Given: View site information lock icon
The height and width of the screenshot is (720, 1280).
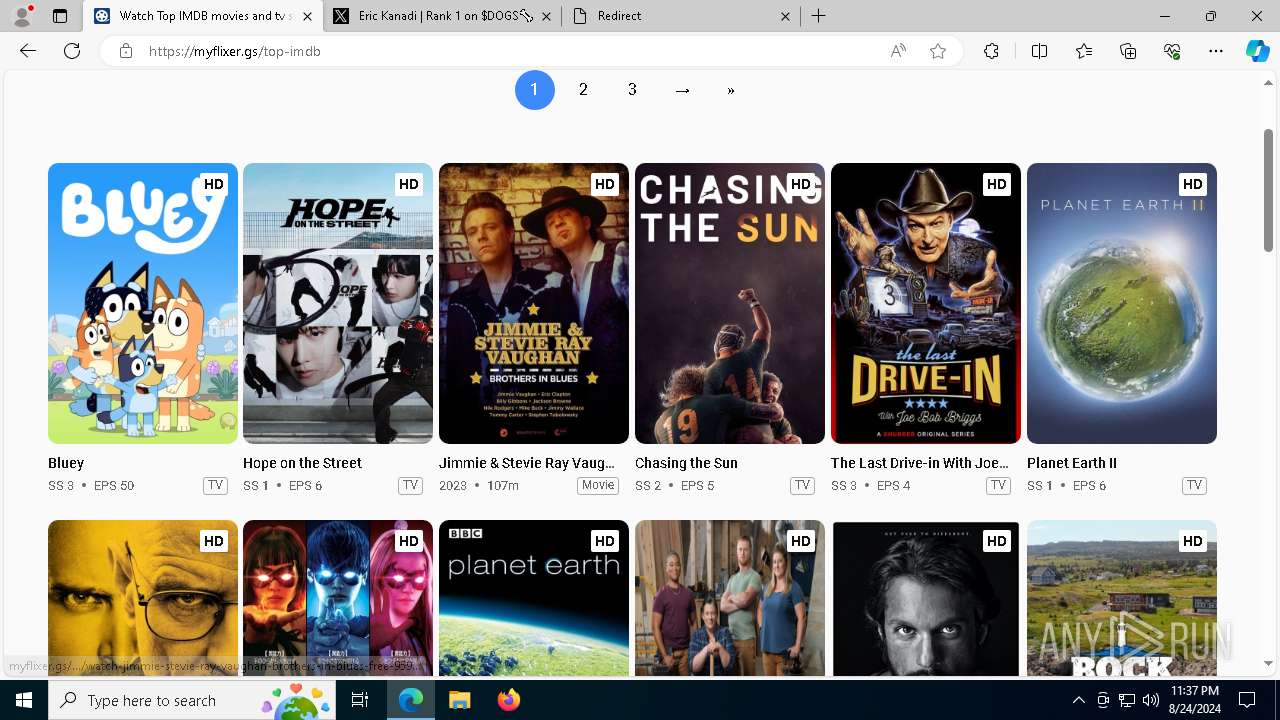Looking at the screenshot, I should [126, 51].
